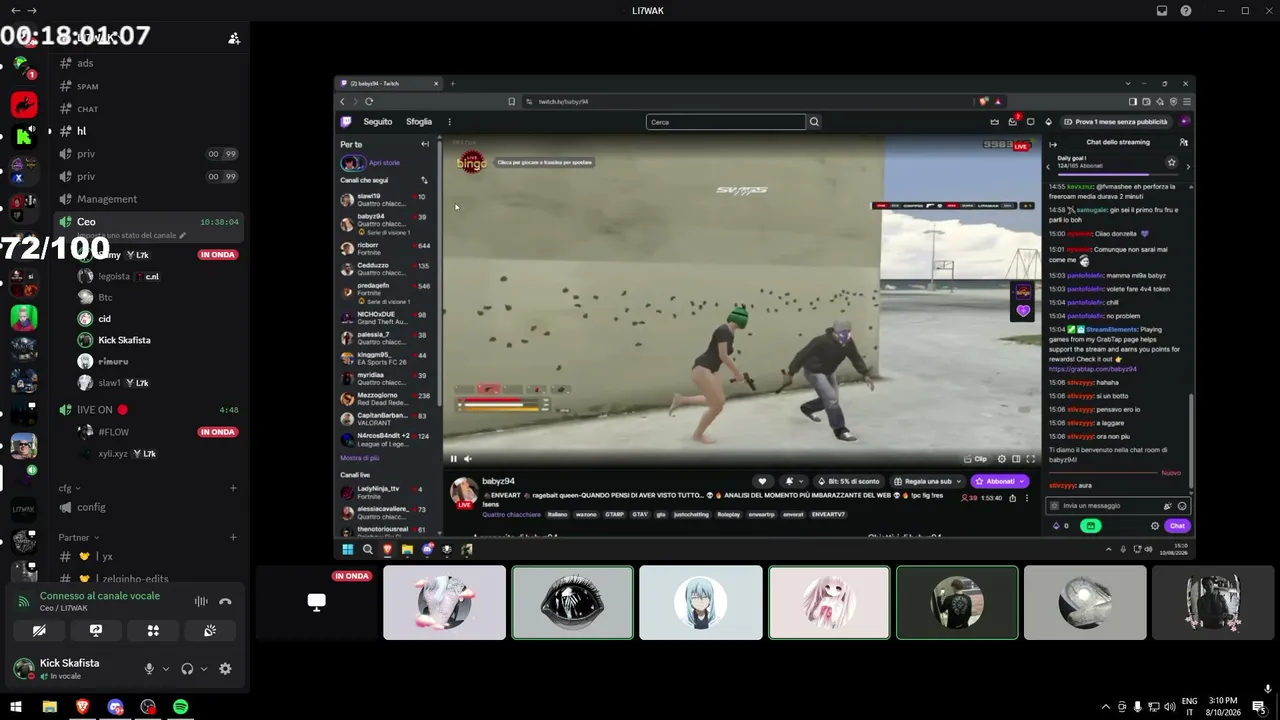Click the Twitch search magnifier button

[814, 122]
